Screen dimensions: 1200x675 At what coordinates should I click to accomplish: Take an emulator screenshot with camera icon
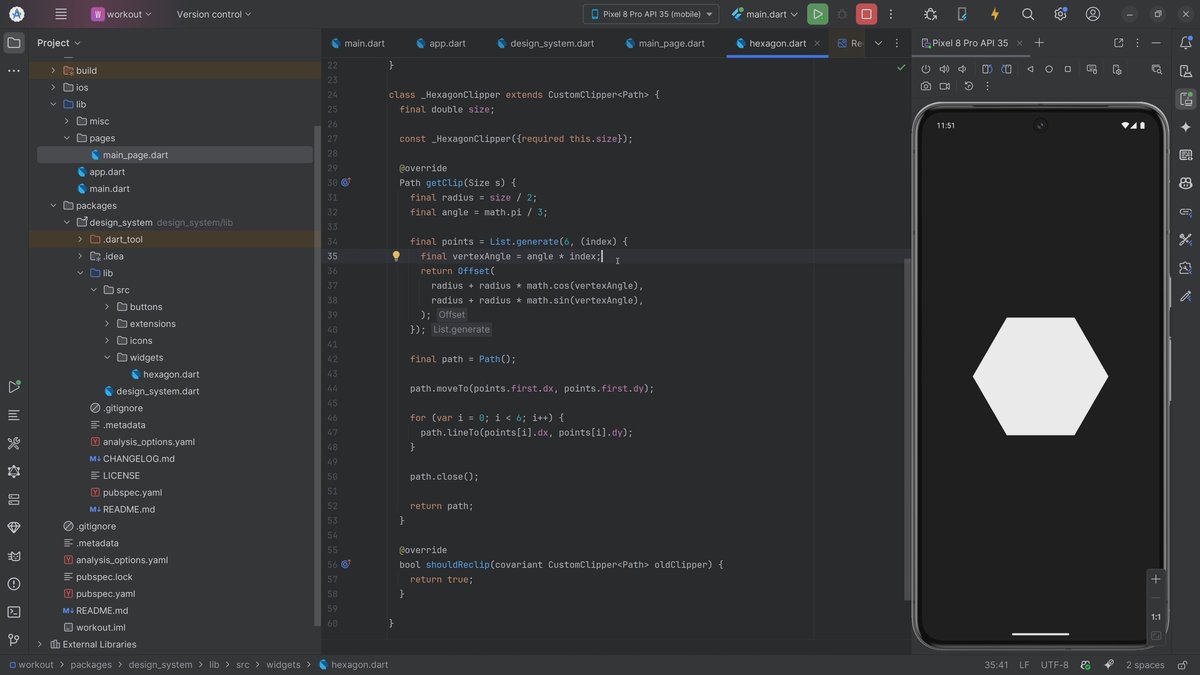click(926, 86)
